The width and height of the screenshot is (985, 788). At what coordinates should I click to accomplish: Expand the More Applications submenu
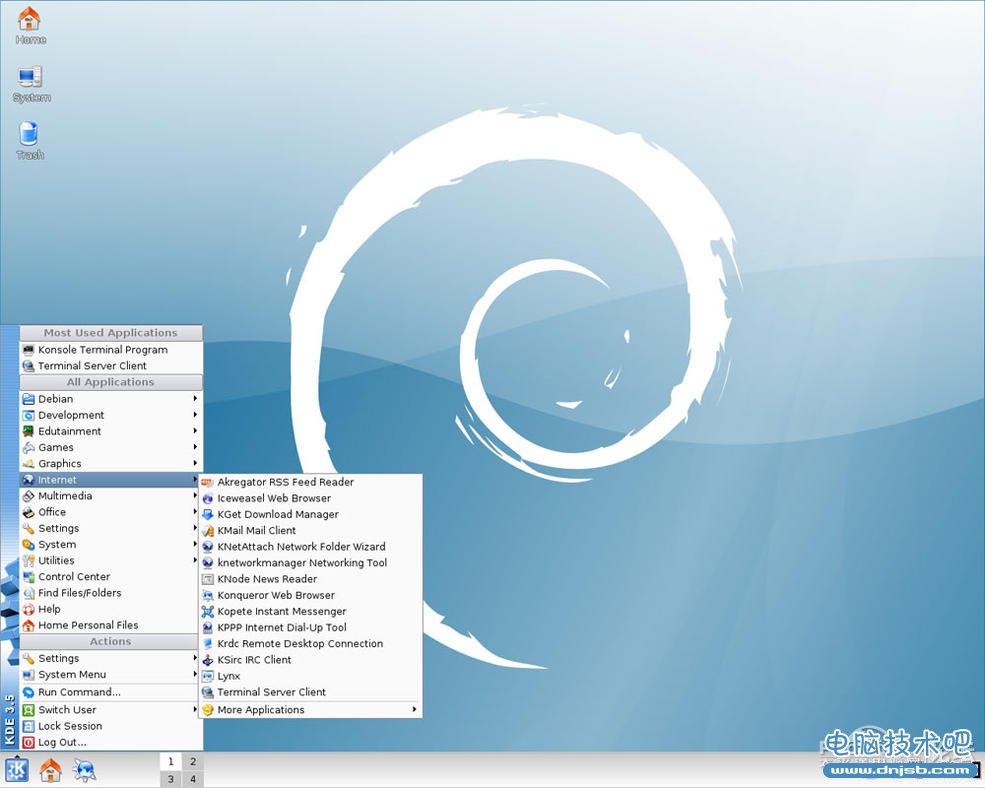(260, 710)
